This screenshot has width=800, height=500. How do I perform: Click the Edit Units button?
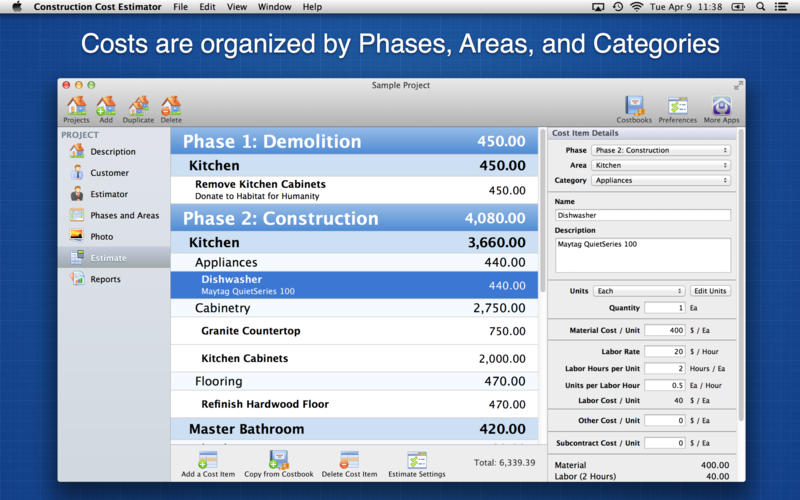711,291
